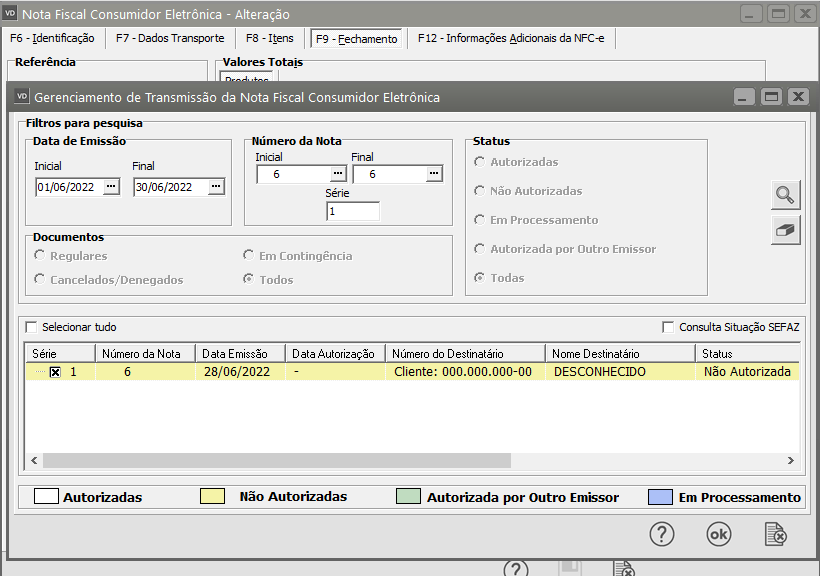The height and width of the screenshot is (576, 820).
Task: Click the help question mark icon
Action: (x=662, y=534)
